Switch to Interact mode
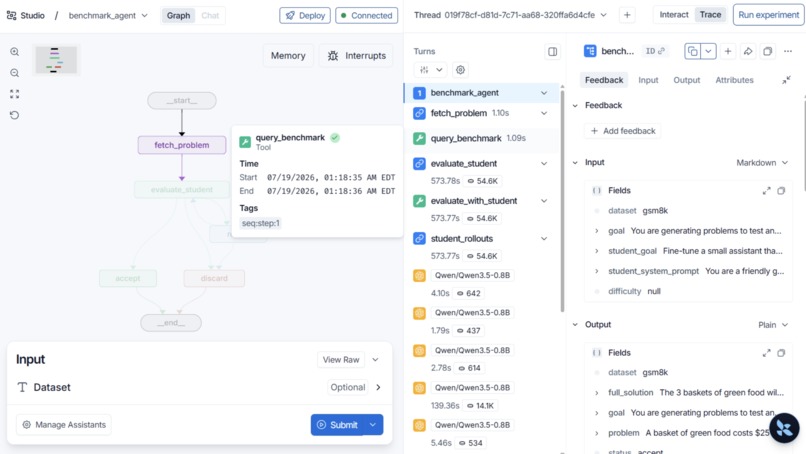 (x=674, y=15)
